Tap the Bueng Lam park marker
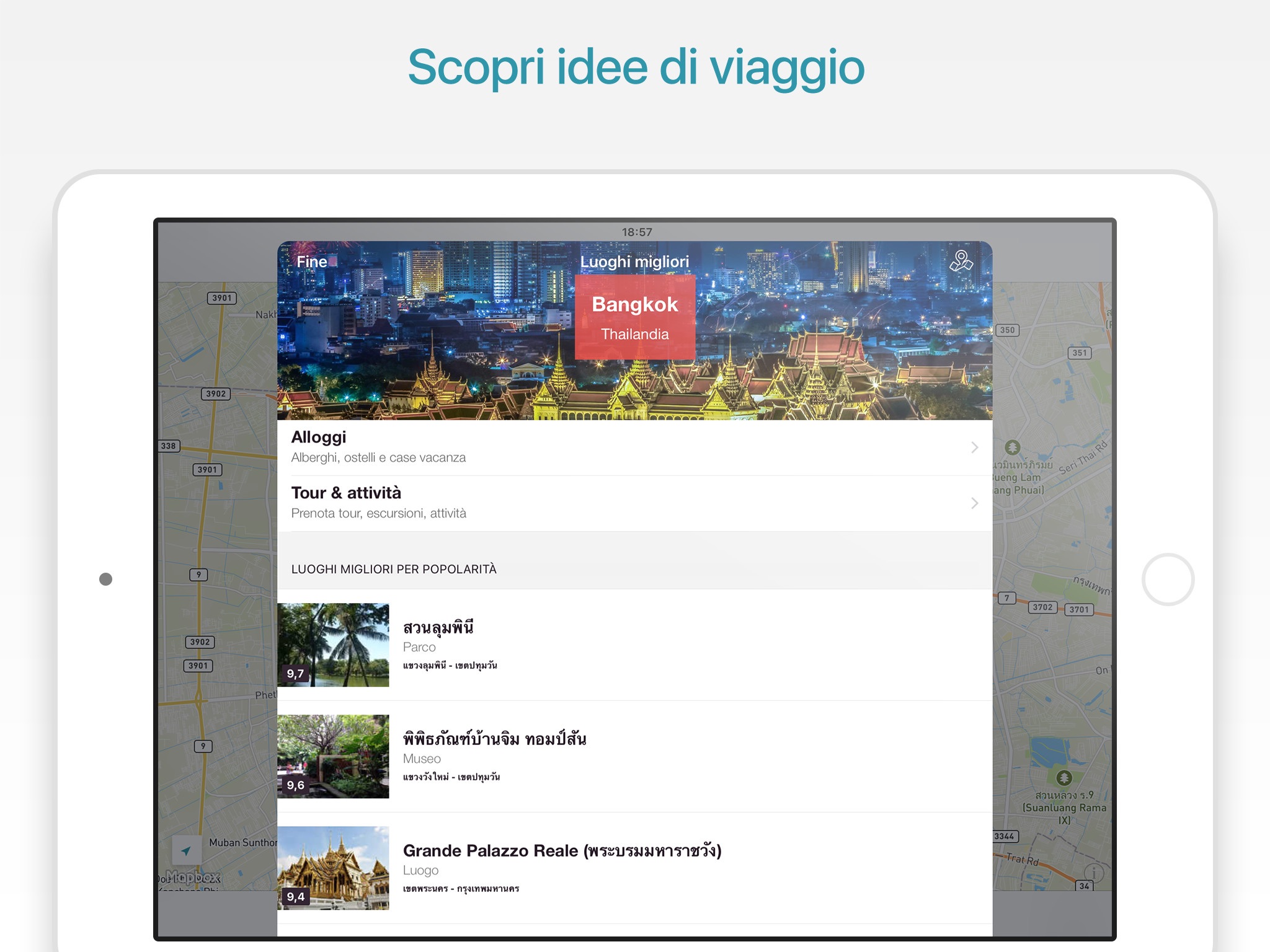This screenshot has height=952, width=1270. [x=1012, y=447]
